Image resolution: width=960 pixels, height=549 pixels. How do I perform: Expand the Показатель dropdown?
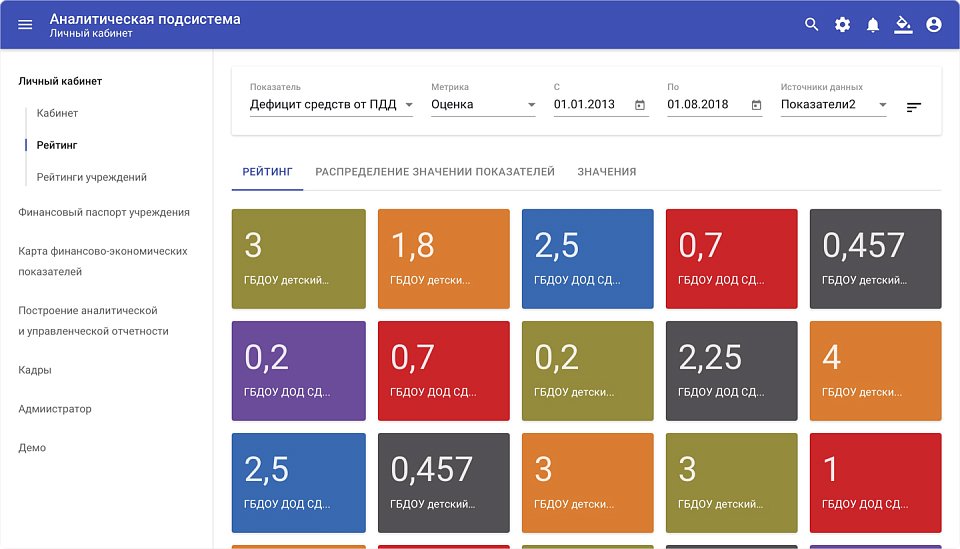tap(331, 105)
